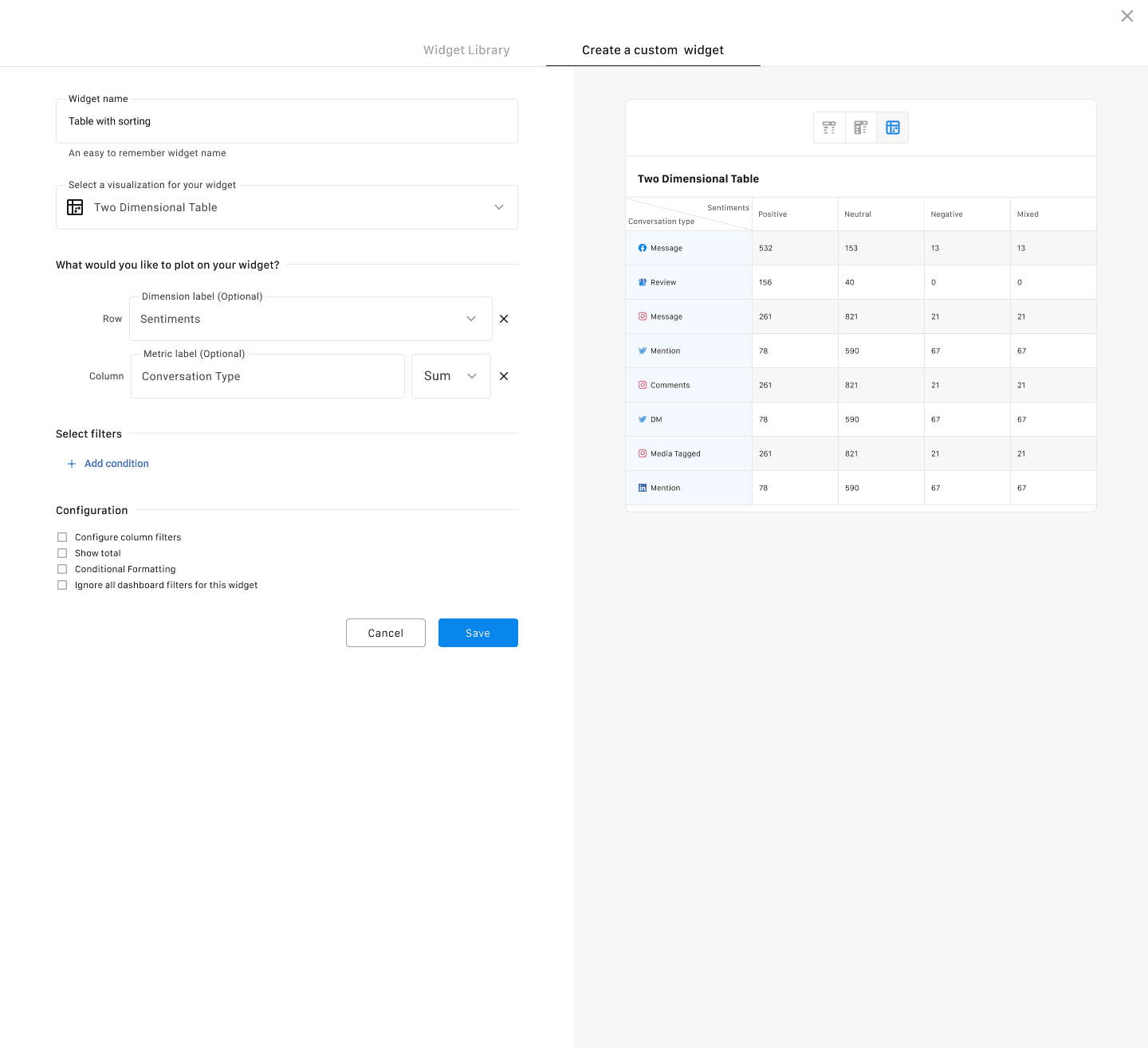
Task: Remove the Sentiments row with its X icon
Action: 504,319
